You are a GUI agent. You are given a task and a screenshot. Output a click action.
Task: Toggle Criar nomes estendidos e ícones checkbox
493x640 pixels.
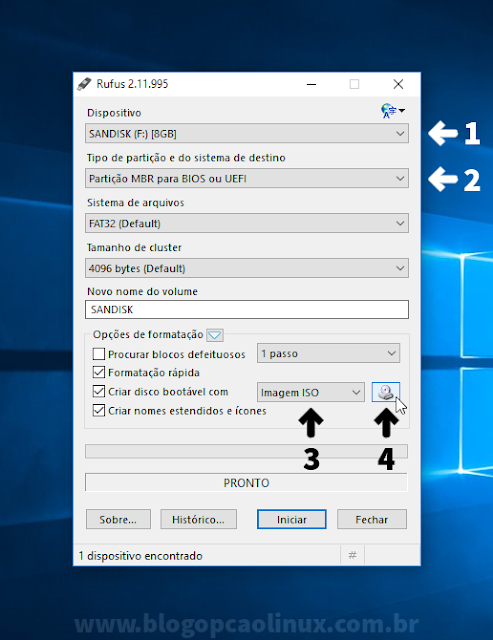(99, 410)
